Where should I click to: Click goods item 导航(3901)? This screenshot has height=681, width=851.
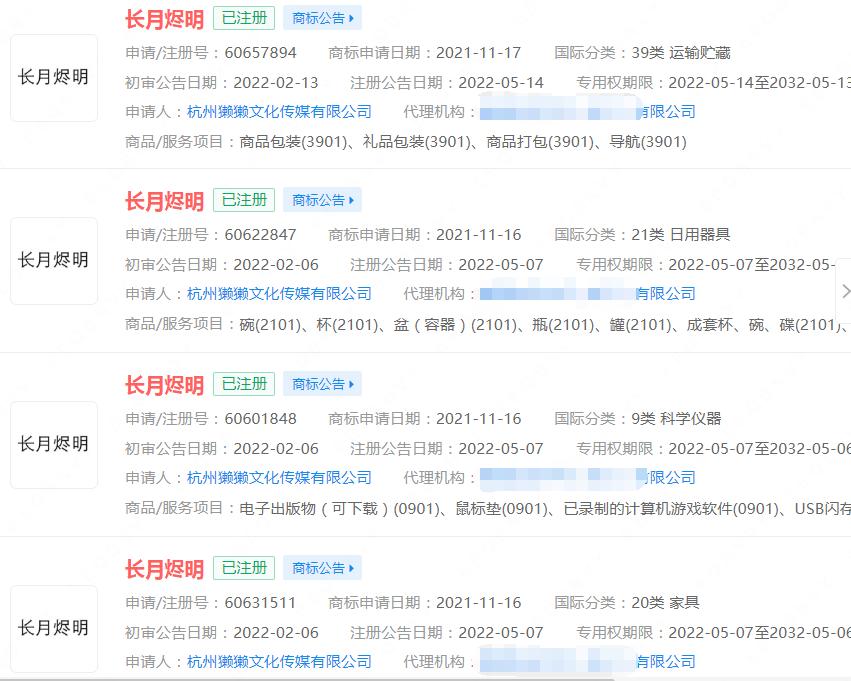(x=648, y=142)
